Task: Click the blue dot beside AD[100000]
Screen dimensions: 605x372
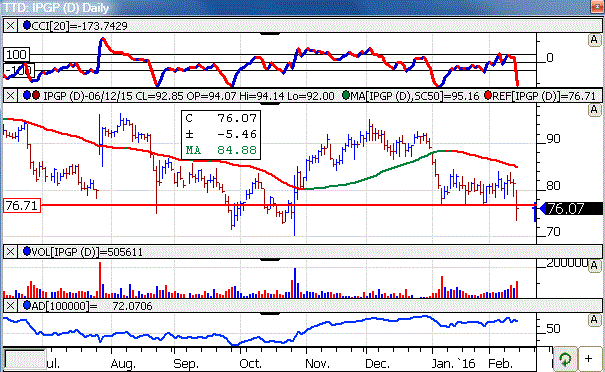Action: point(27,305)
